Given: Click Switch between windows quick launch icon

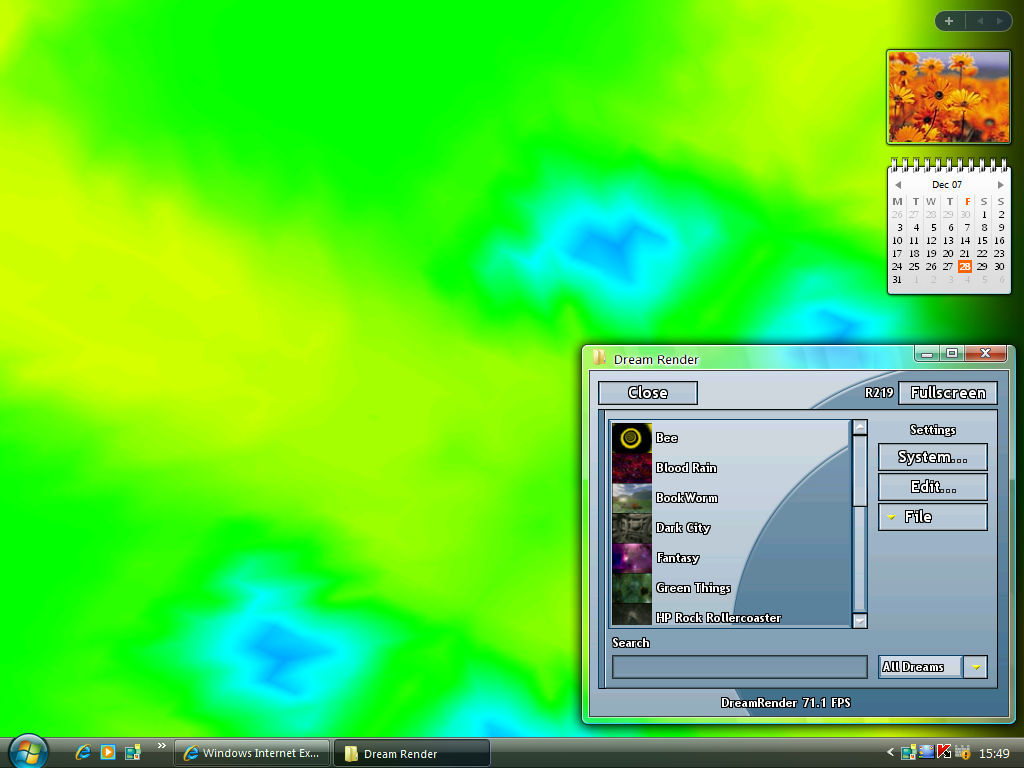Looking at the screenshot, I should tap(133, 752).
